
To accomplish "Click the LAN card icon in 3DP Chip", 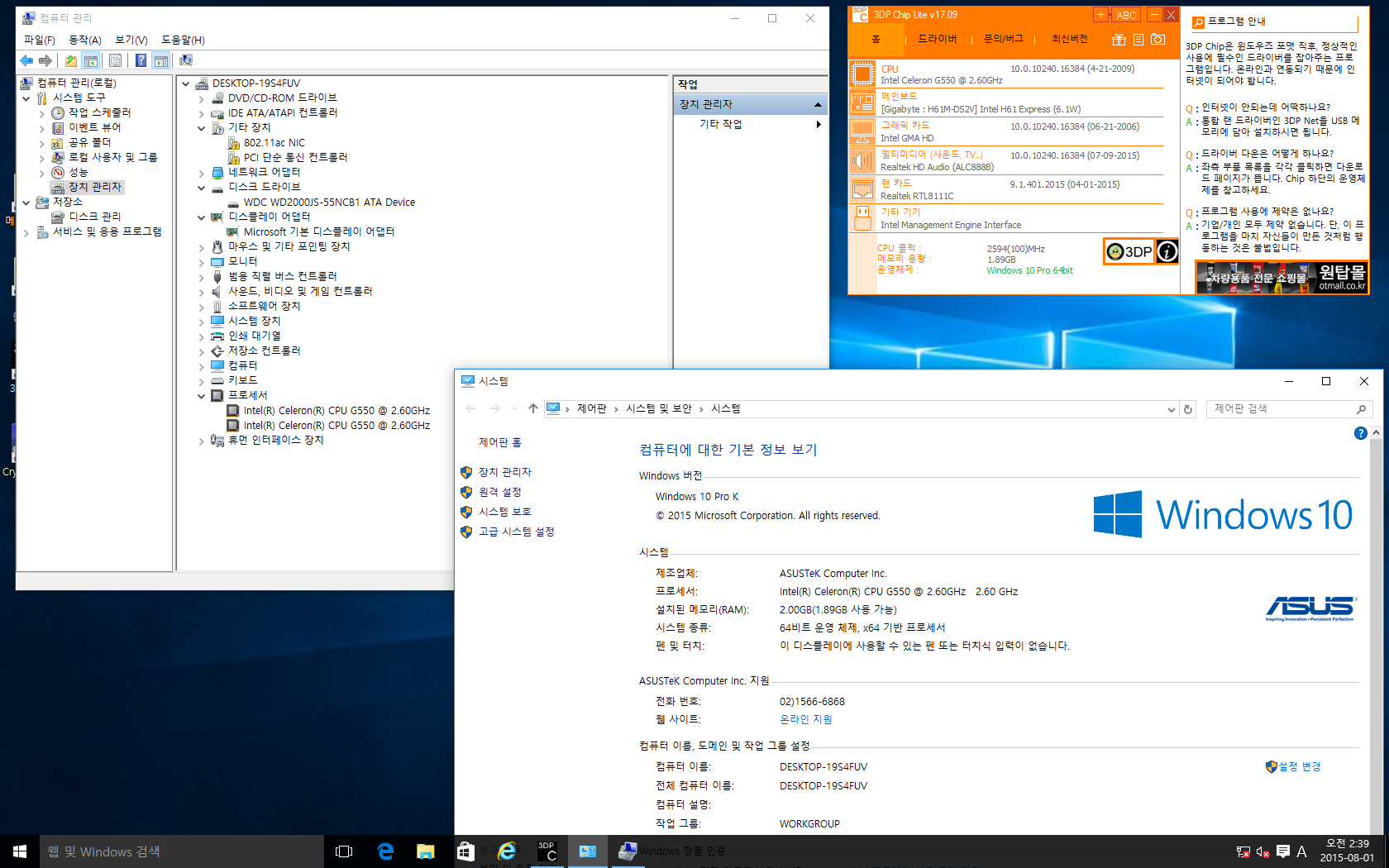I will coord(862,189).
